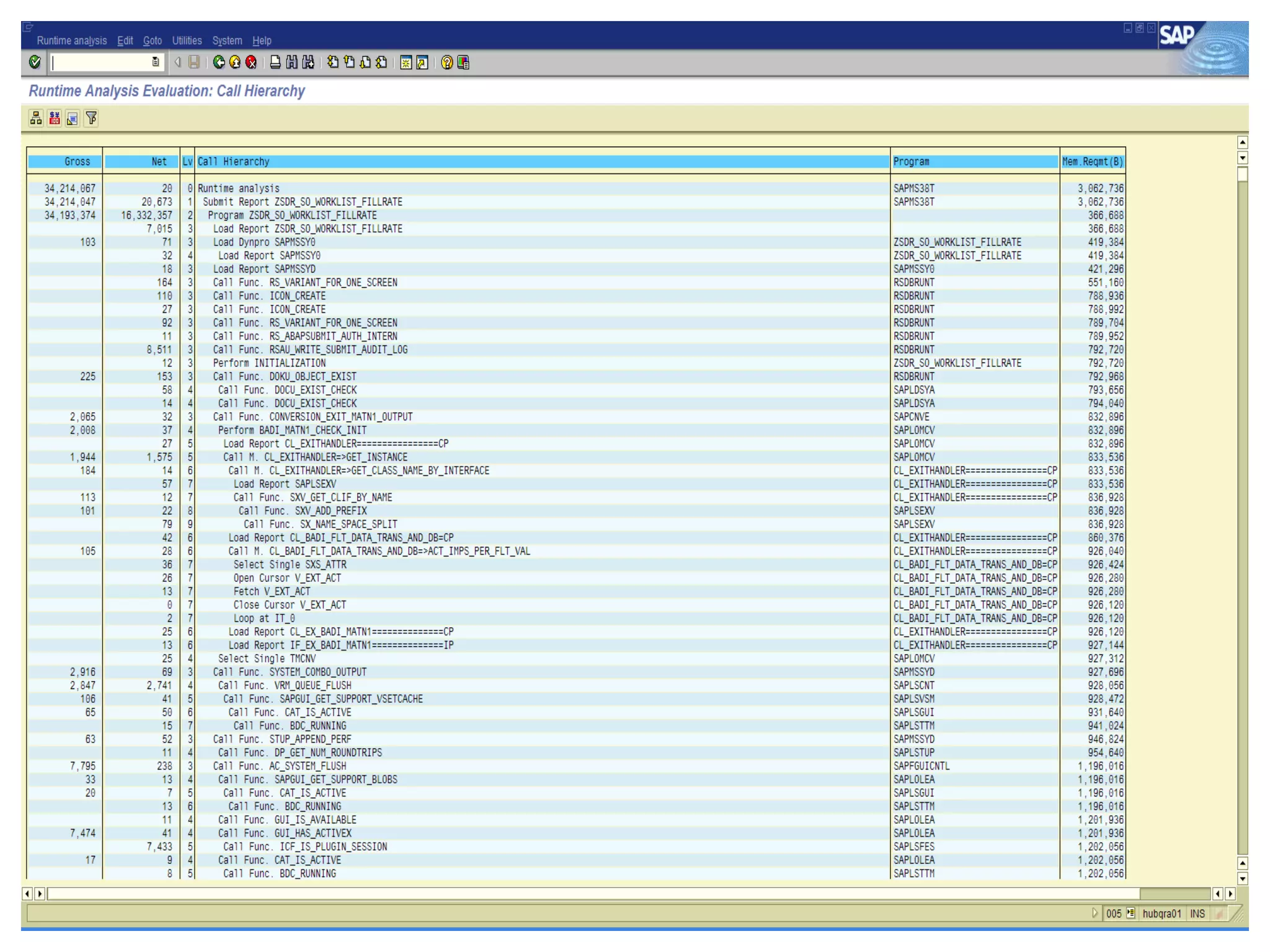1270x952 pixels.
Task: Click the Save diskette icon
Action: point(194,62)
